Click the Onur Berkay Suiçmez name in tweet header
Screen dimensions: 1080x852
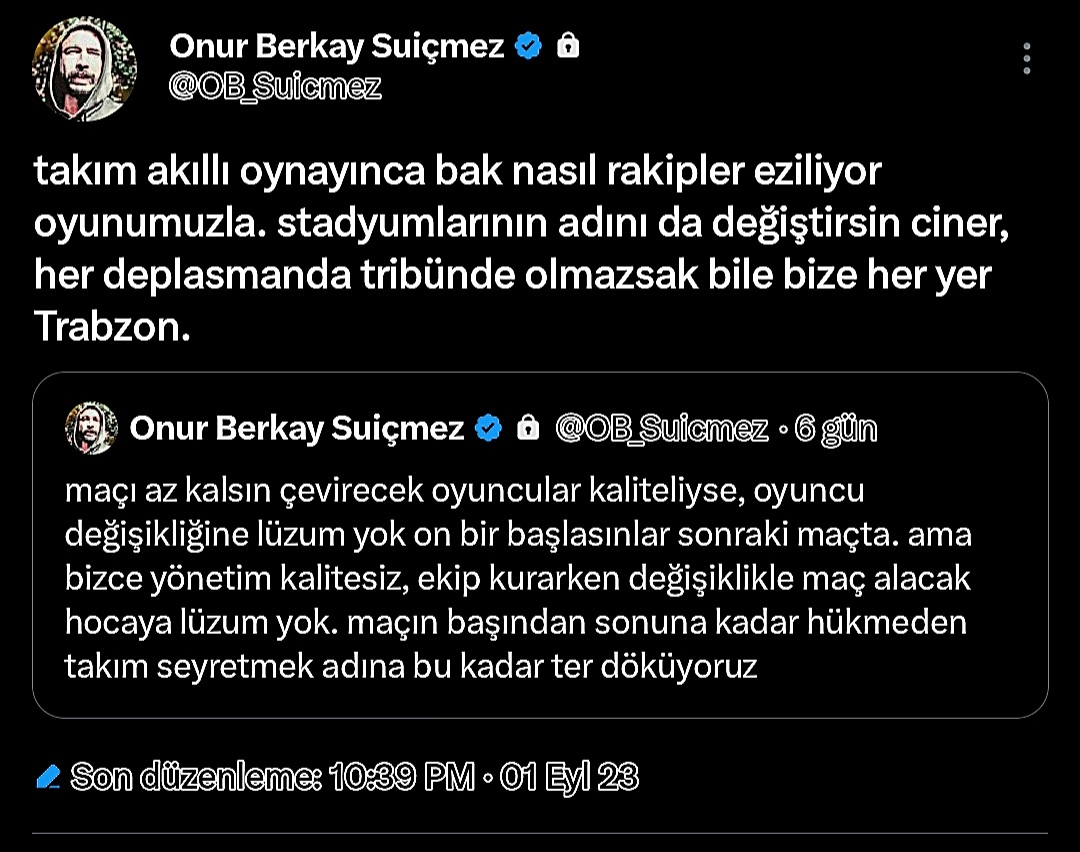337,45
